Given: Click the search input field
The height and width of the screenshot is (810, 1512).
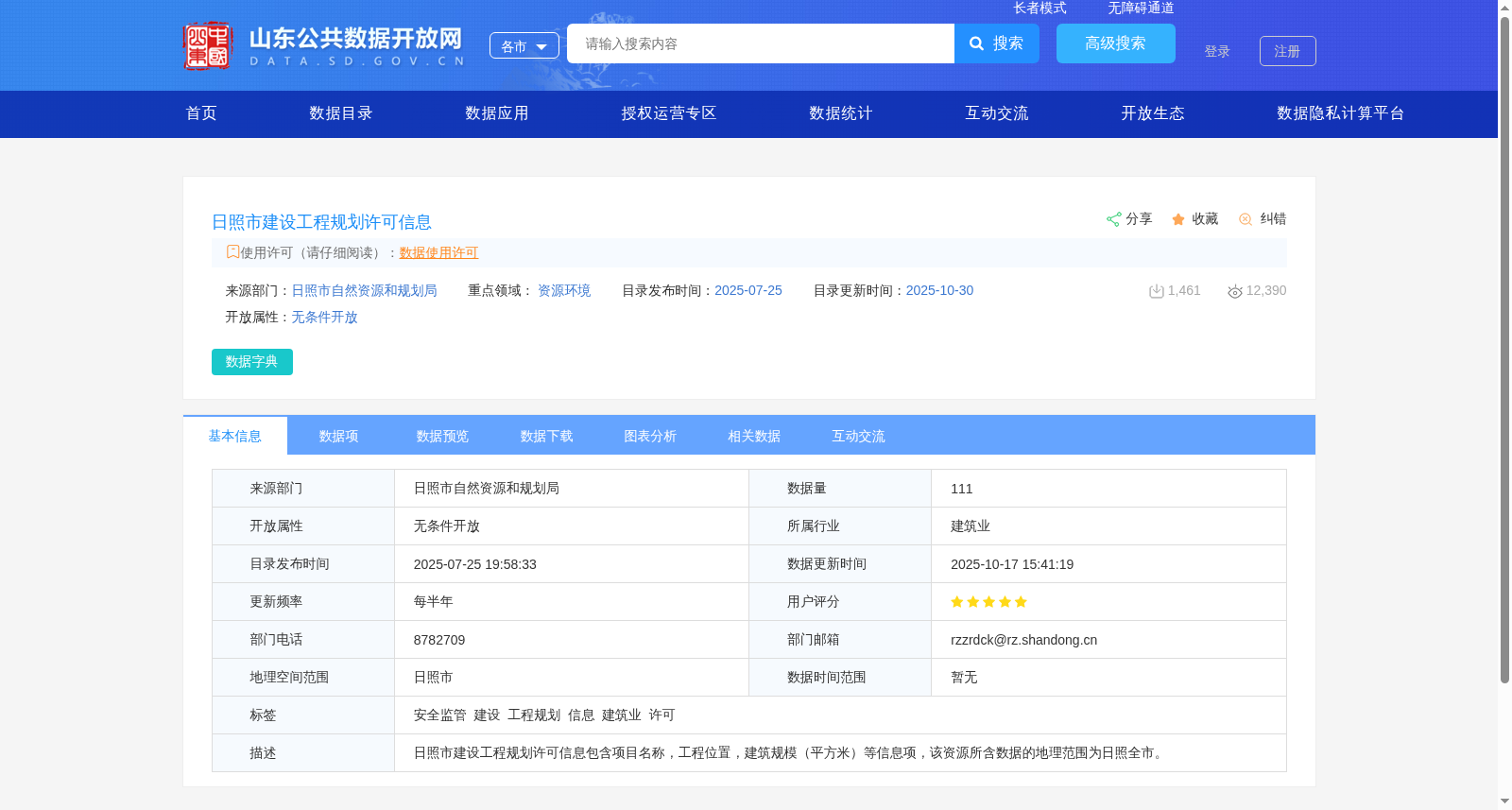Looking at the screenshot, I should coord(761,43).
